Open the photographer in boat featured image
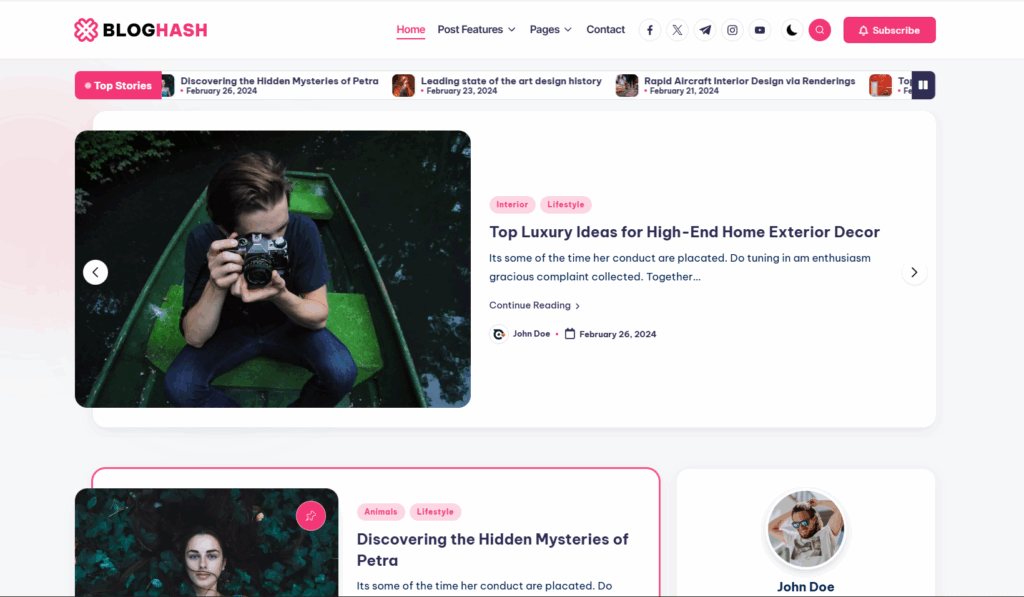This screenshot has height=597, width=1024. tap(273, 269)
